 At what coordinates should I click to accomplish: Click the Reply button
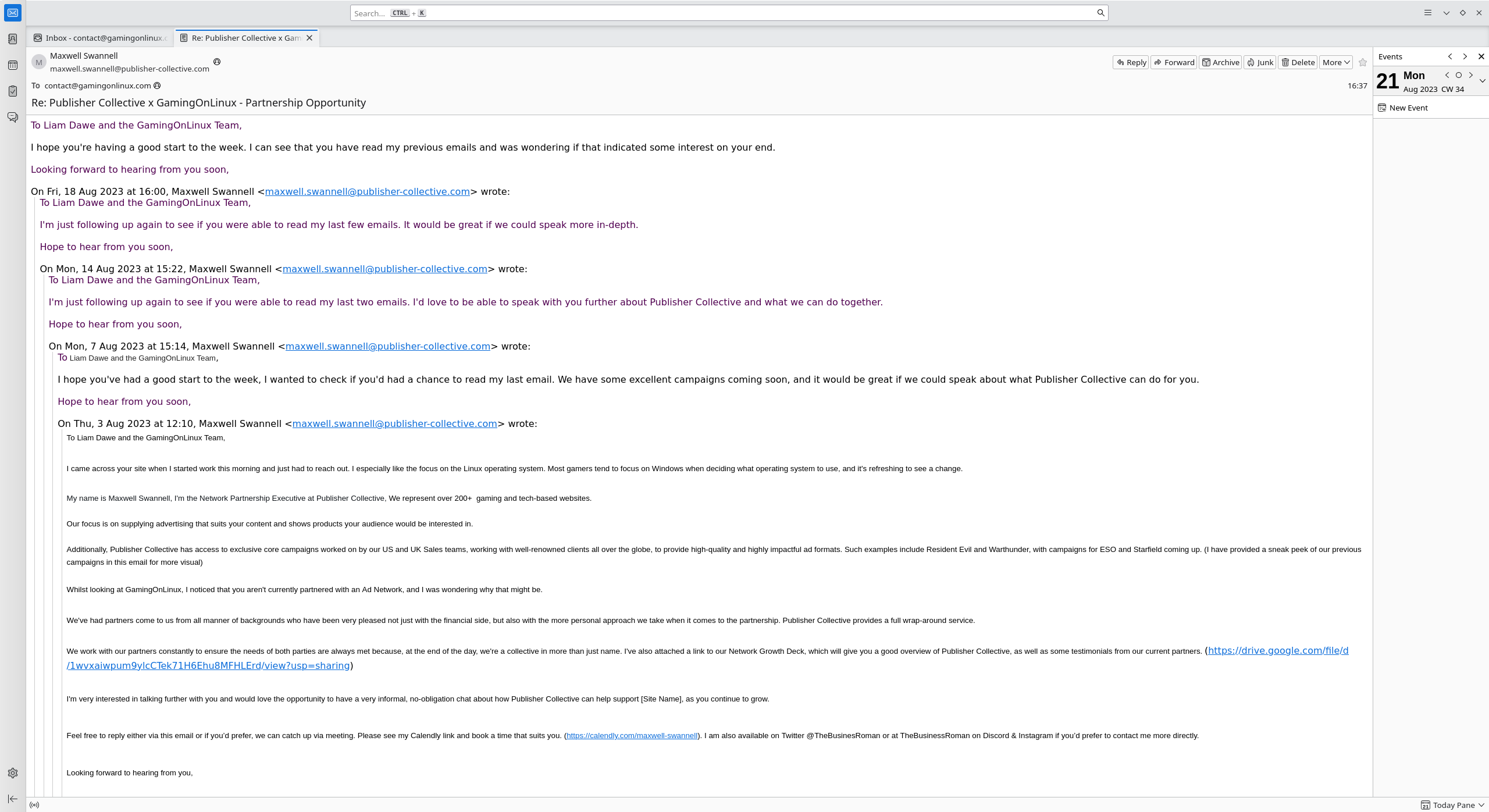point(1131,62)
